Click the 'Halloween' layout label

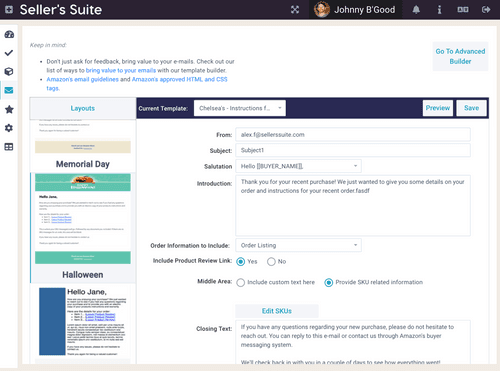(x=83, y=275)
